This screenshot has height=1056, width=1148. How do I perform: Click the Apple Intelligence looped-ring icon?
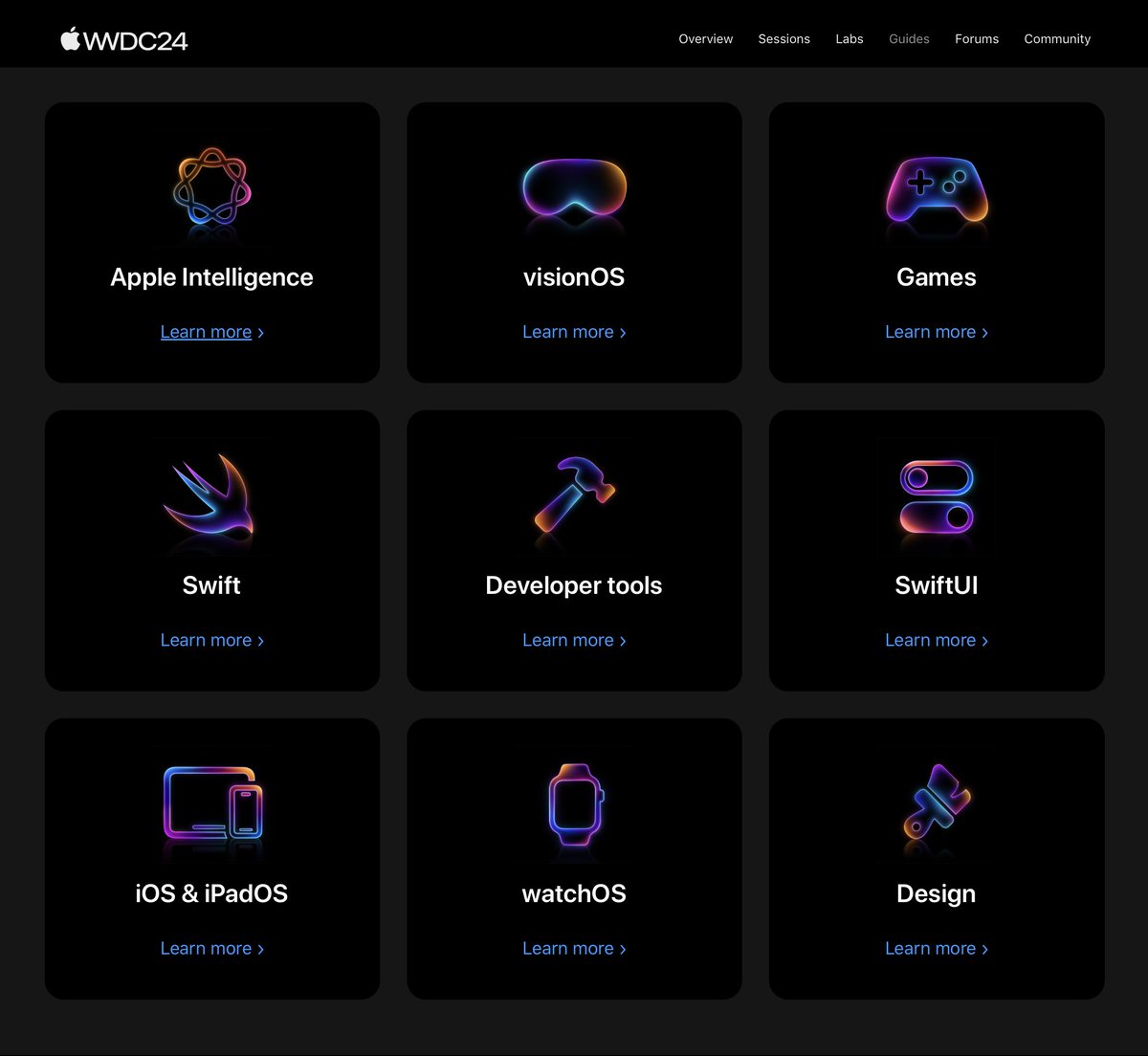[212, 187]
